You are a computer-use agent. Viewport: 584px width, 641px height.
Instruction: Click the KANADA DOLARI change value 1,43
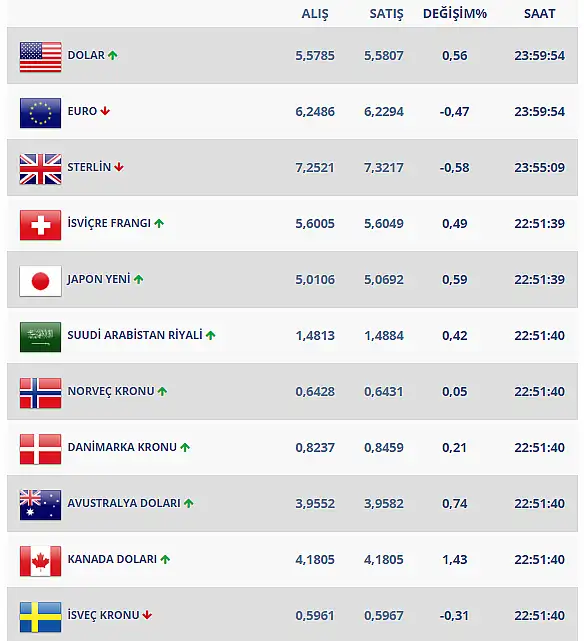coord(454,559)
